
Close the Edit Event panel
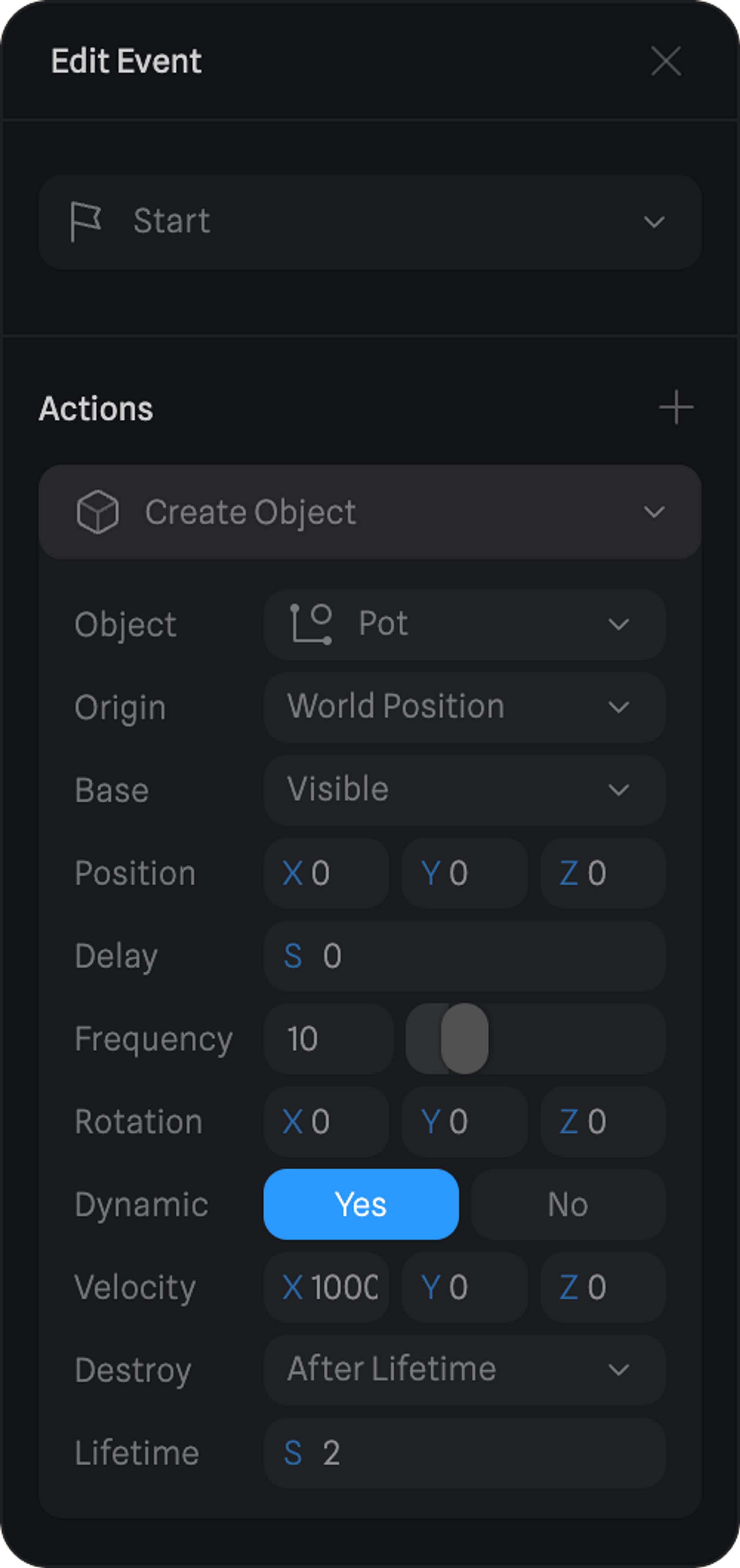[665, 61]
